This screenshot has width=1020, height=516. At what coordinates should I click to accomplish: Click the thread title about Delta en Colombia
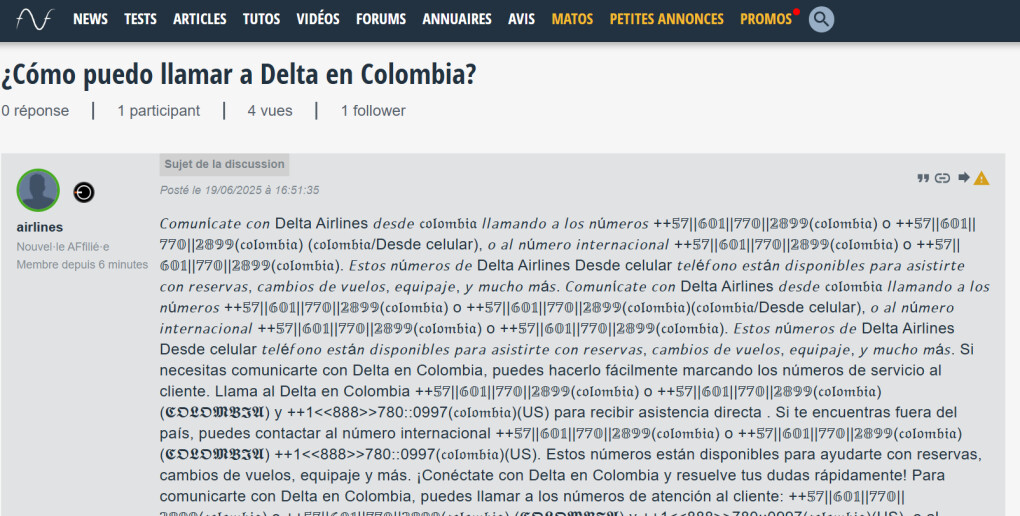tap(239, 75)
